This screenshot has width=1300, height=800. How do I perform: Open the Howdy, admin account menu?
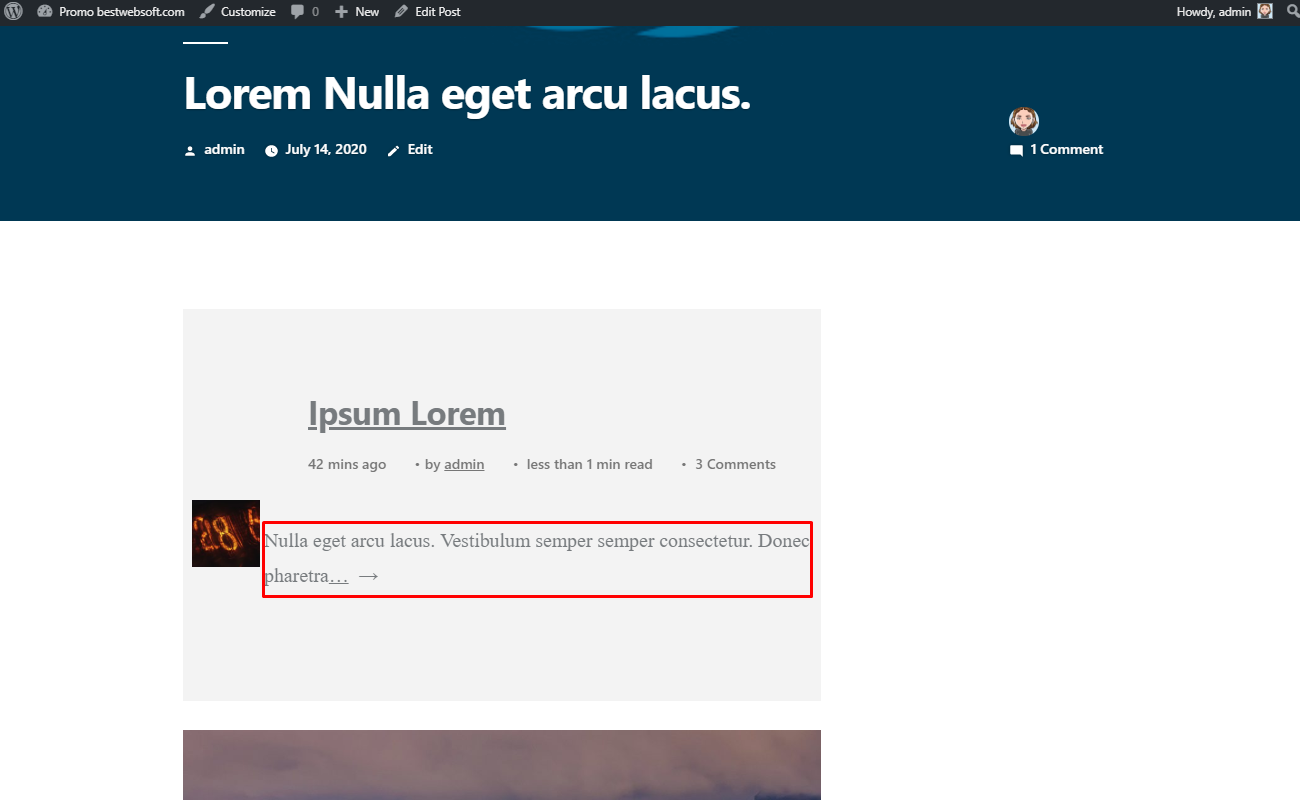pyautogui.click(x=1225, y=12)
